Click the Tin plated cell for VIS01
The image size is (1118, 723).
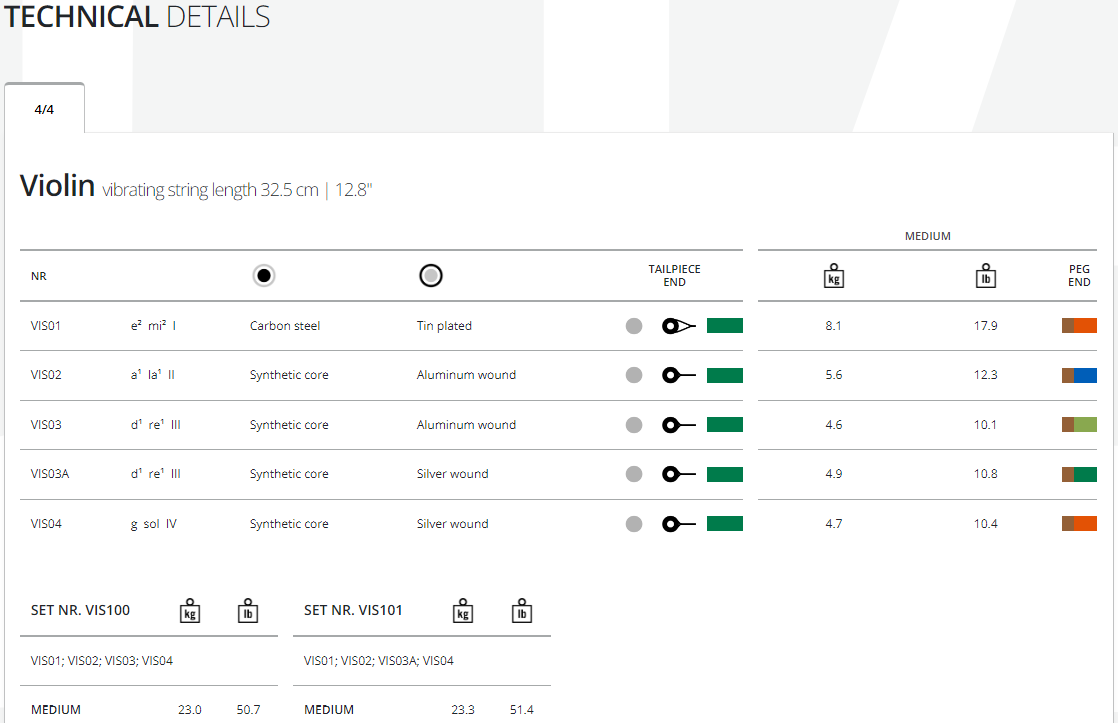tap(444, 326)
